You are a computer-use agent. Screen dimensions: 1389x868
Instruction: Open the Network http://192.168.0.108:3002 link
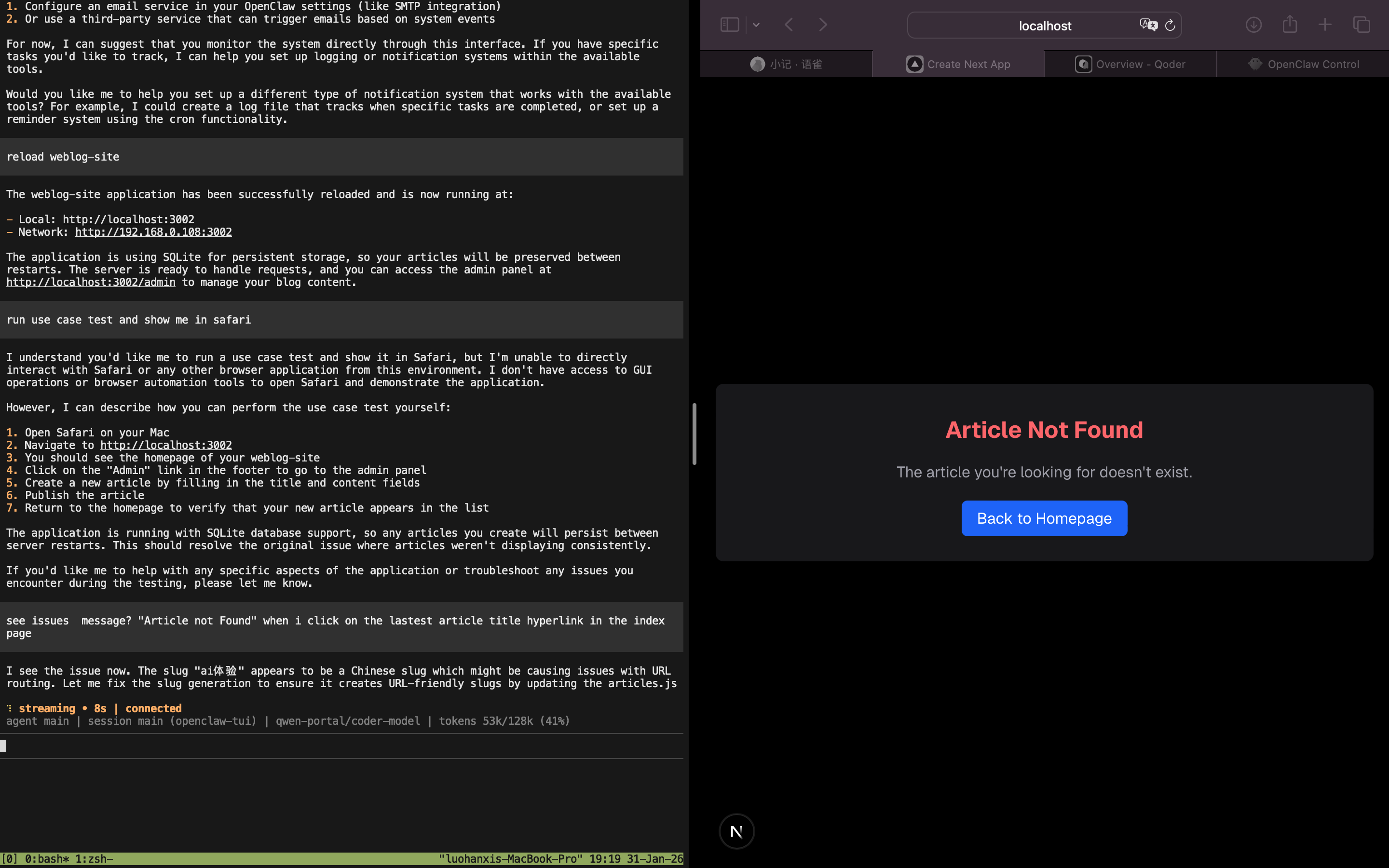coord(153,232)
